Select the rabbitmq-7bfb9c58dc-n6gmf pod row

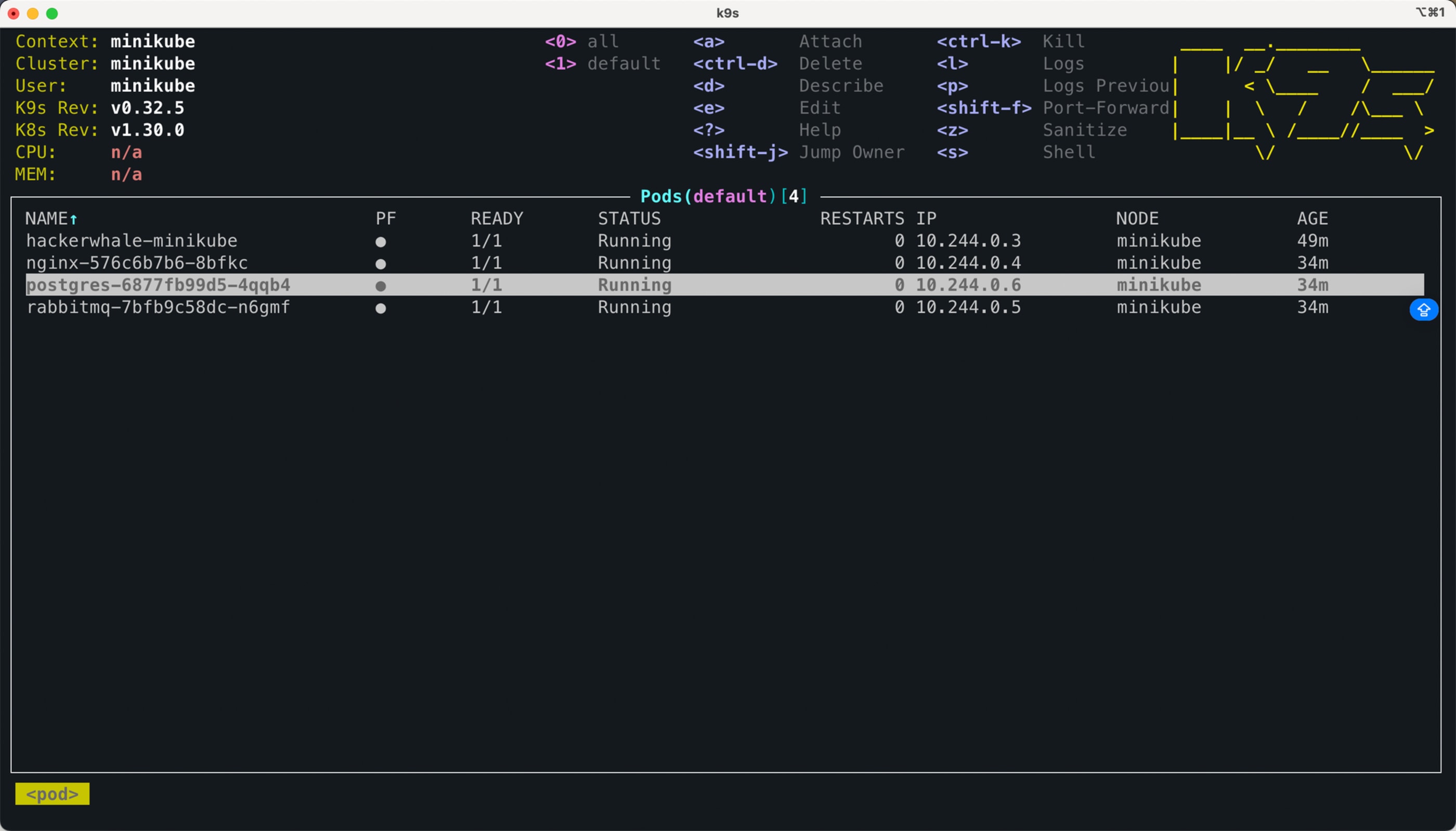point(158,308)
